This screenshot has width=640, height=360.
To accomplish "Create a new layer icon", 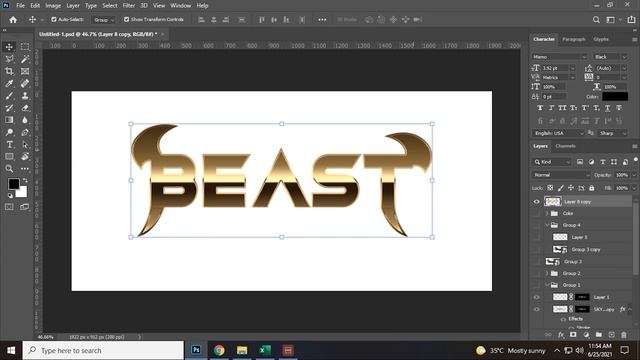I will tap(611, 335).
